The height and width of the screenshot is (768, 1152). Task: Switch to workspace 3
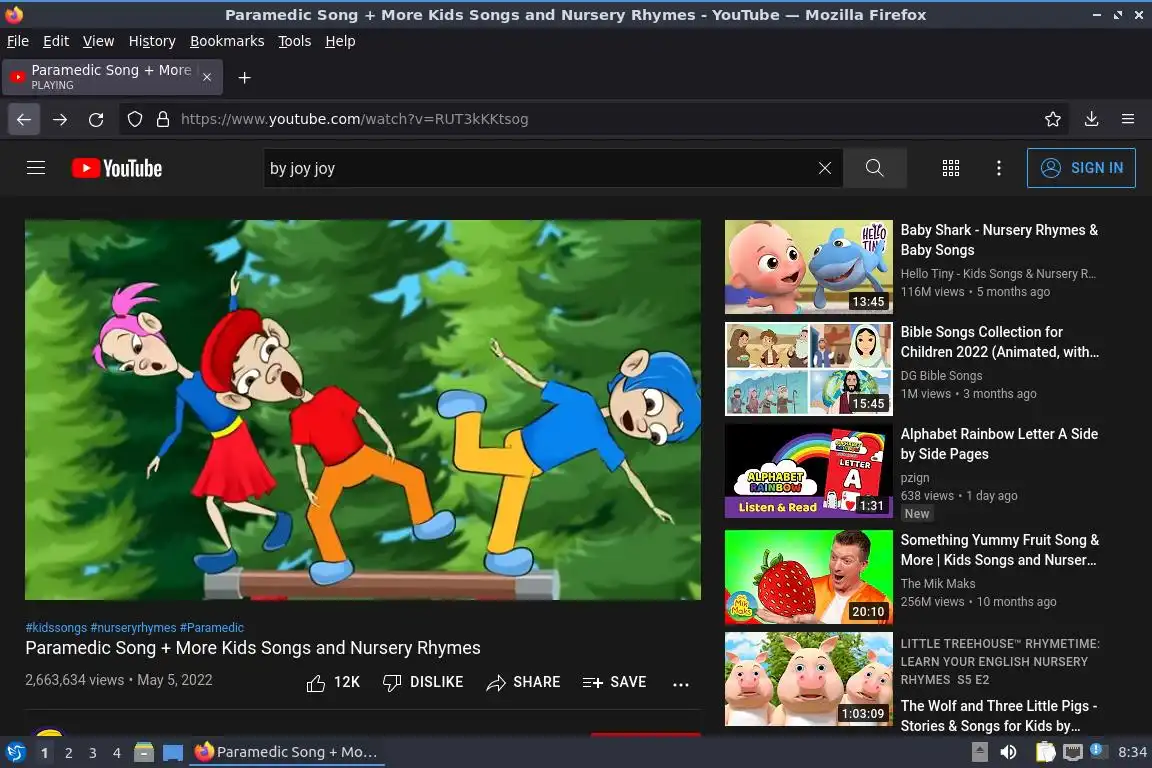(93, 753)
